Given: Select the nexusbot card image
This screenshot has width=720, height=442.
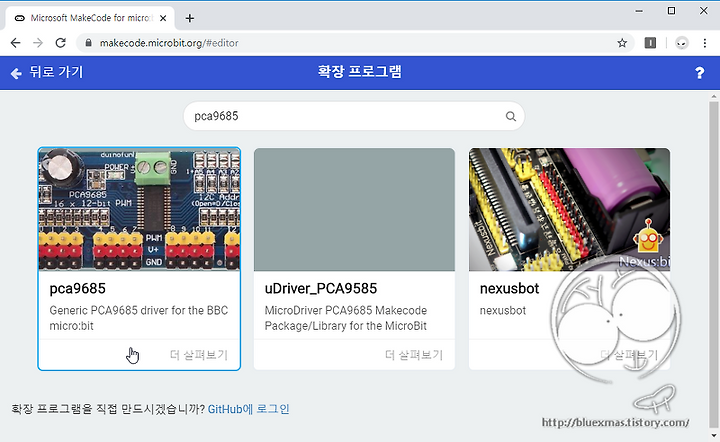Looking at the screenshot, I should [x=569, y=209].
